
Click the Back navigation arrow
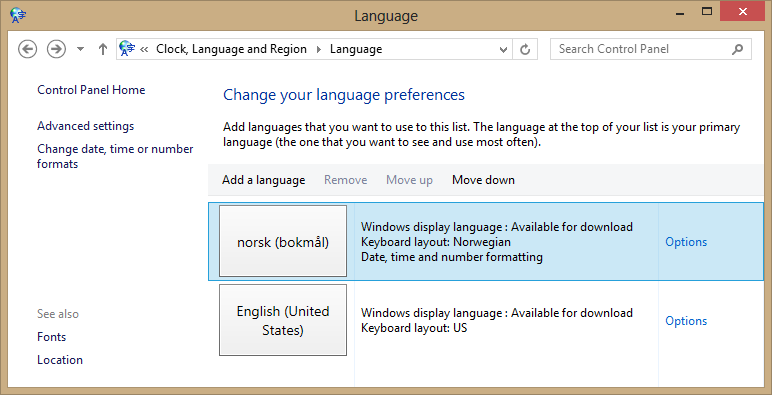(x=28, y=49)
